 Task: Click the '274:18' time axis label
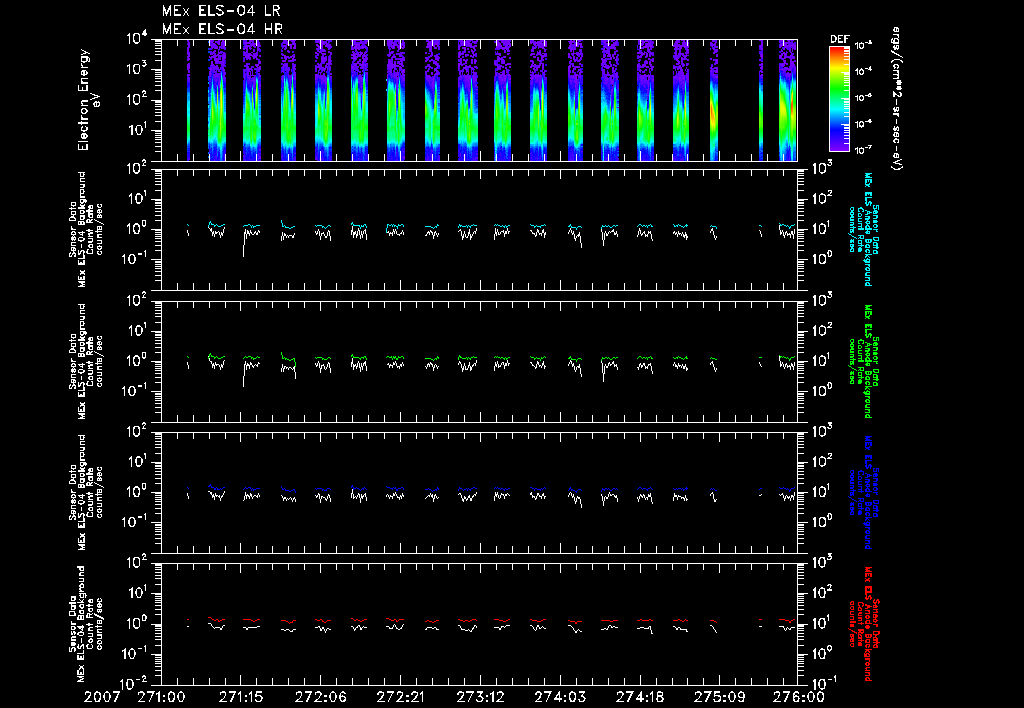point(639,697)
